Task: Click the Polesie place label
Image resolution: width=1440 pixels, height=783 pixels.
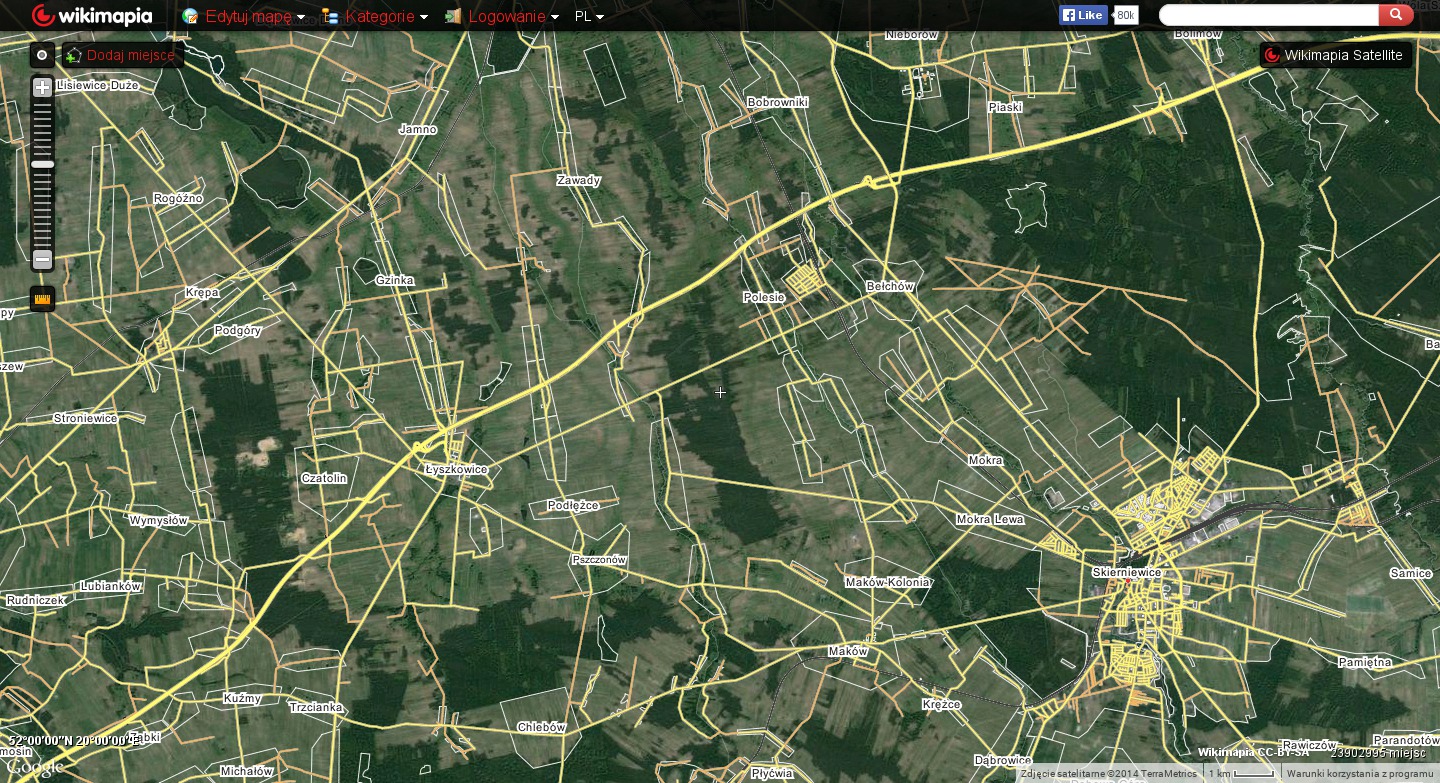Action: [x=764, y=297]
